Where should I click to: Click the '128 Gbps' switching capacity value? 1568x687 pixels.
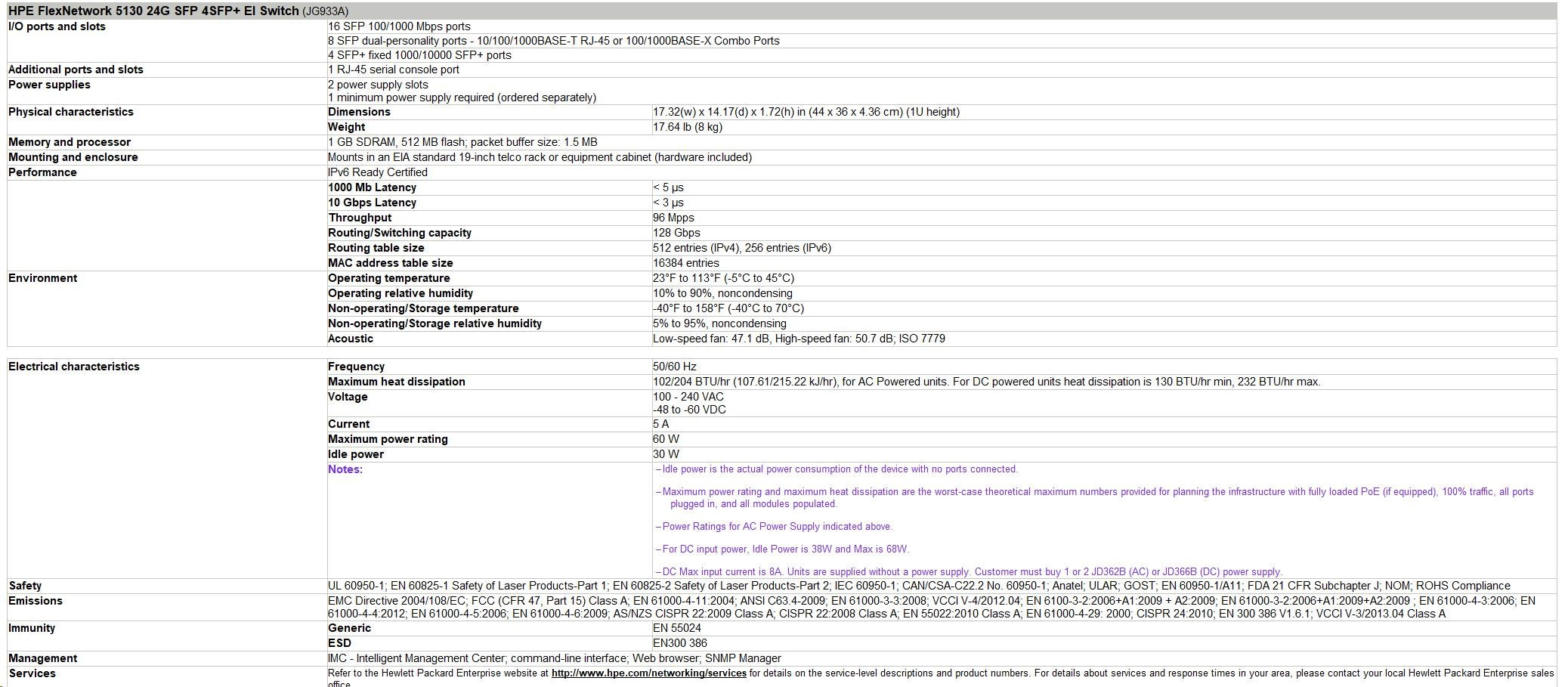point(676,233)
